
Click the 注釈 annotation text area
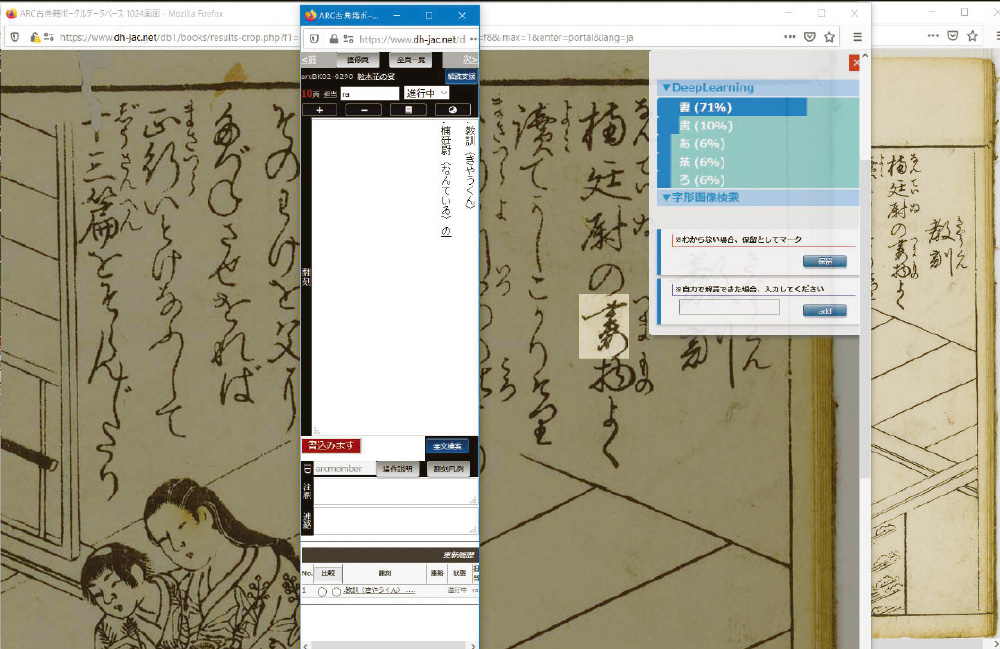(395, 492)
